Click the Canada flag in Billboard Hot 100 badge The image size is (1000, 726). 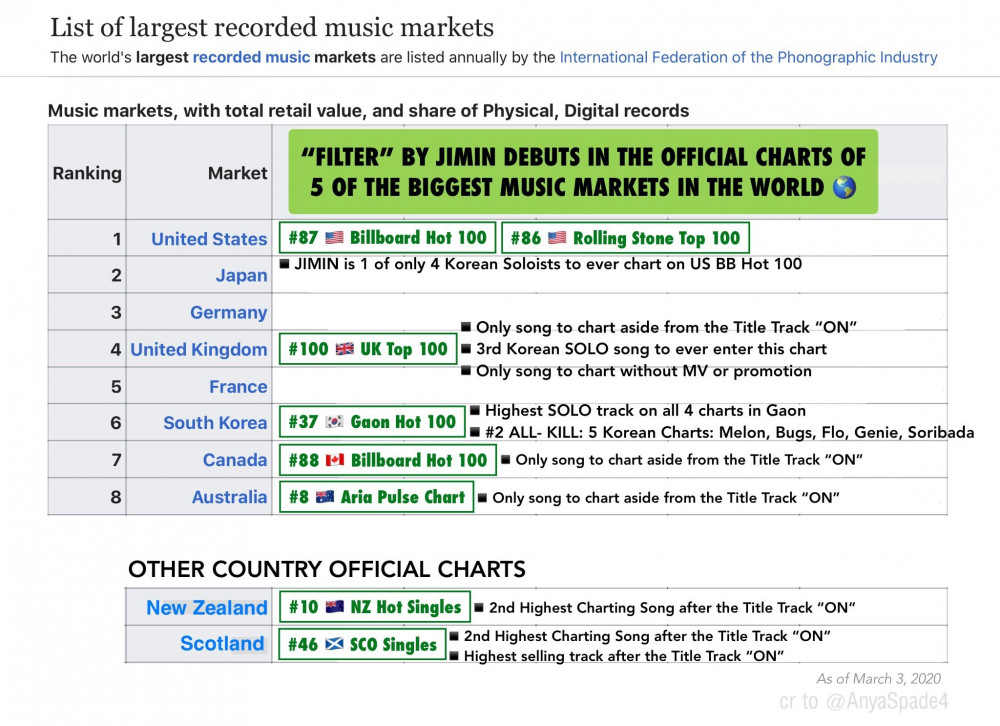pyautogui.click(x=335, y=460)
